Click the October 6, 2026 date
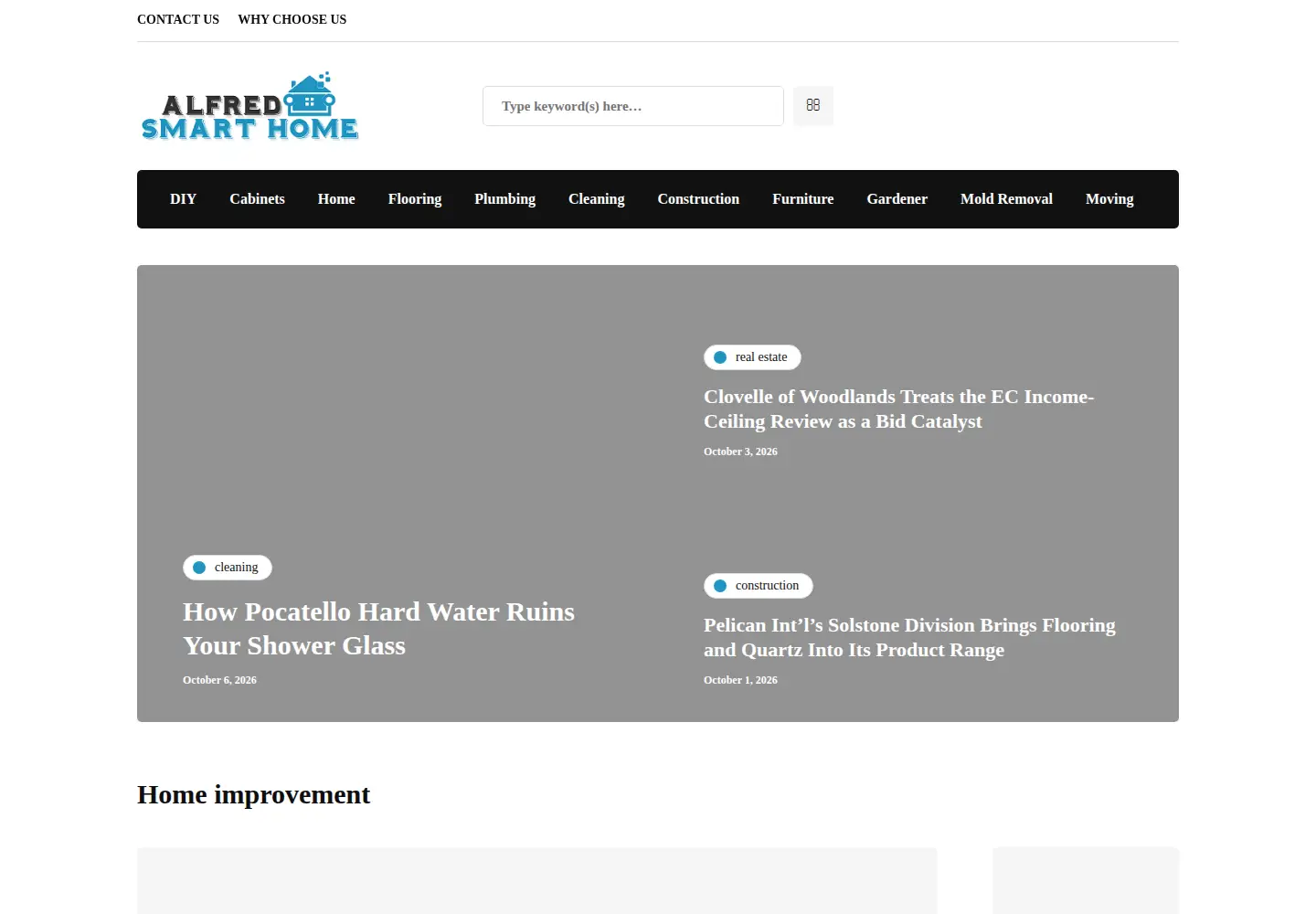 (219, 680)
